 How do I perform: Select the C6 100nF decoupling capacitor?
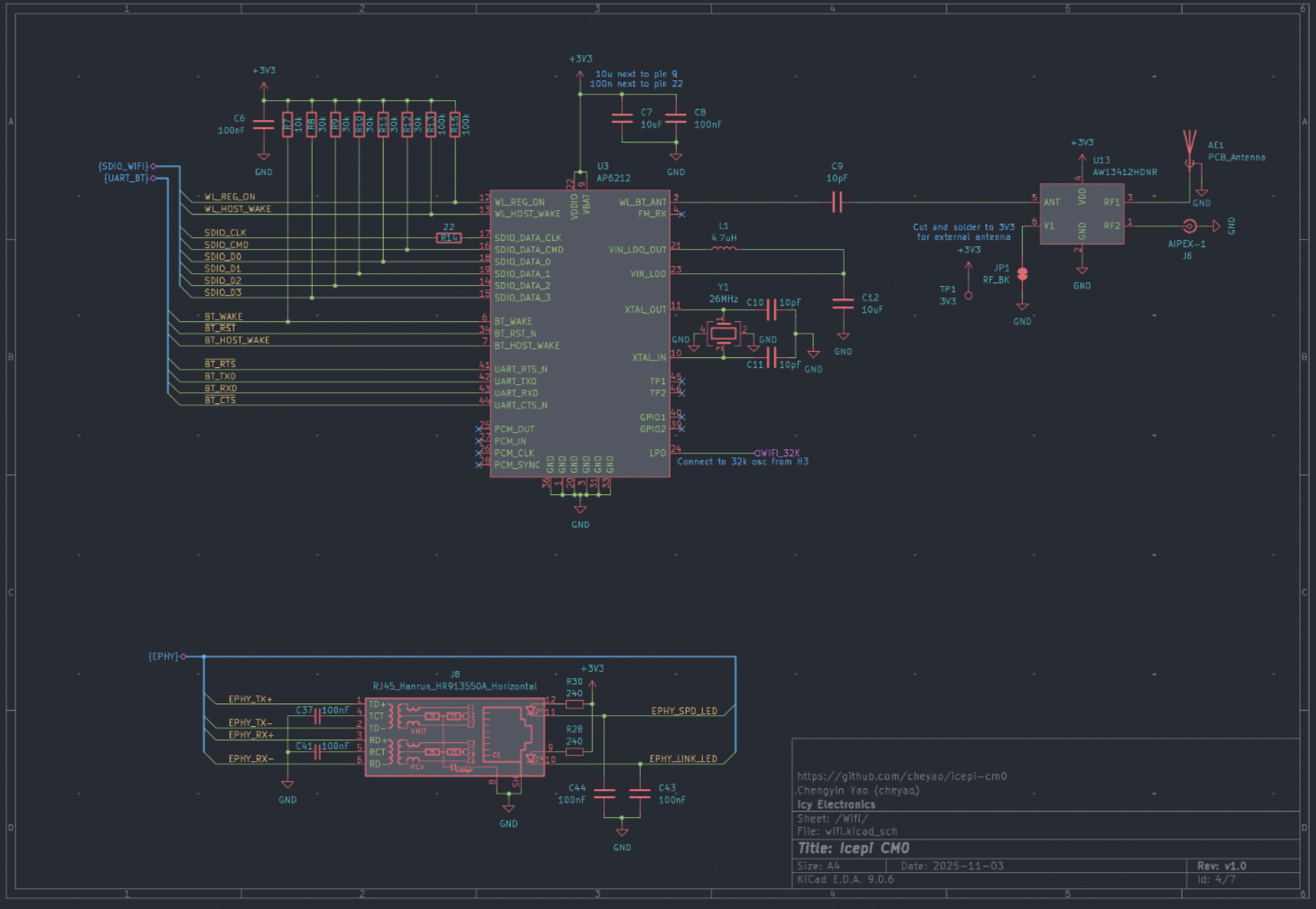pyautogui.click(x=263, y=125)
